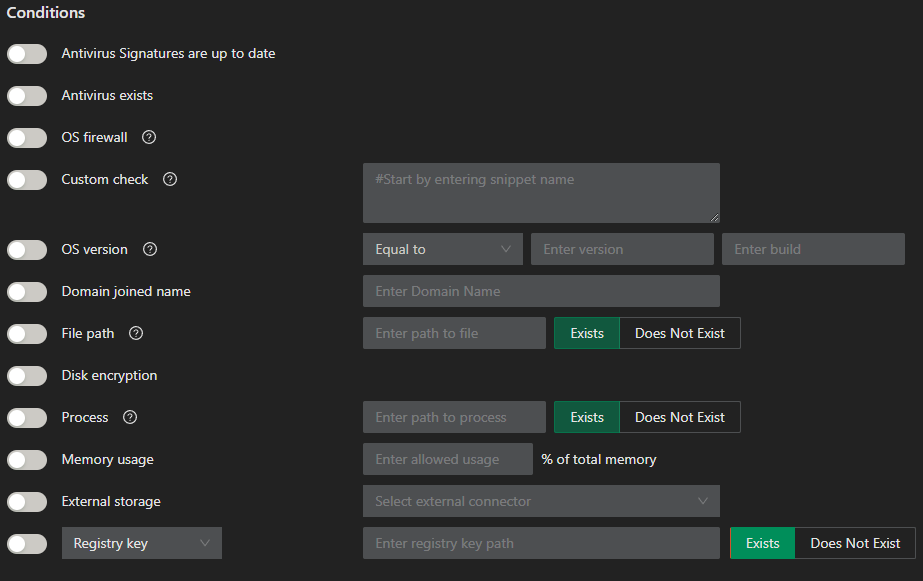Click the help icon beside Custom check
The height and width of the screenshot is (581, 923).
pos(170,179)
